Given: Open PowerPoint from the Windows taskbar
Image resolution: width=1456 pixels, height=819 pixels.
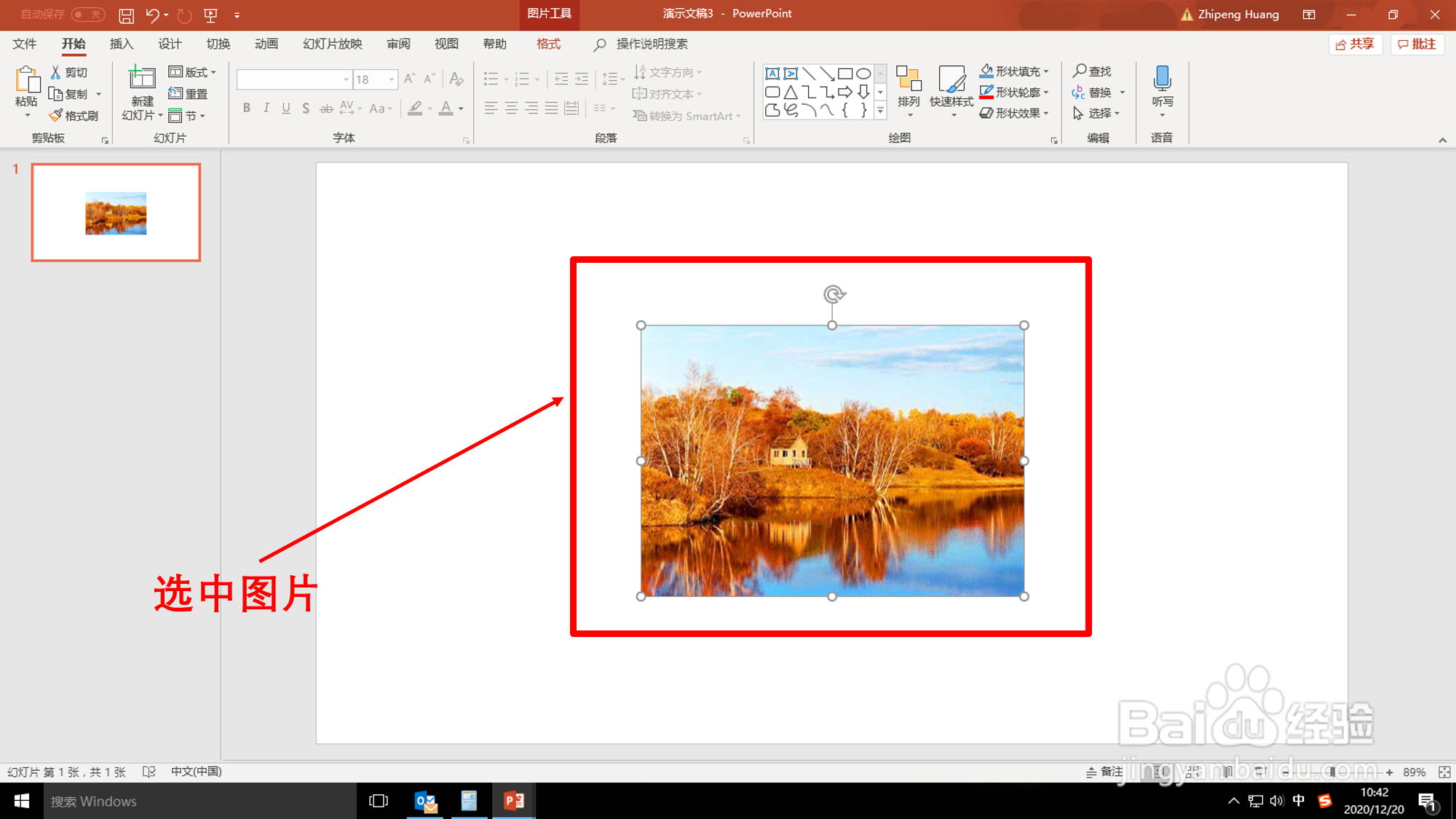Looking at the screenshot, I should coord(514,801).
